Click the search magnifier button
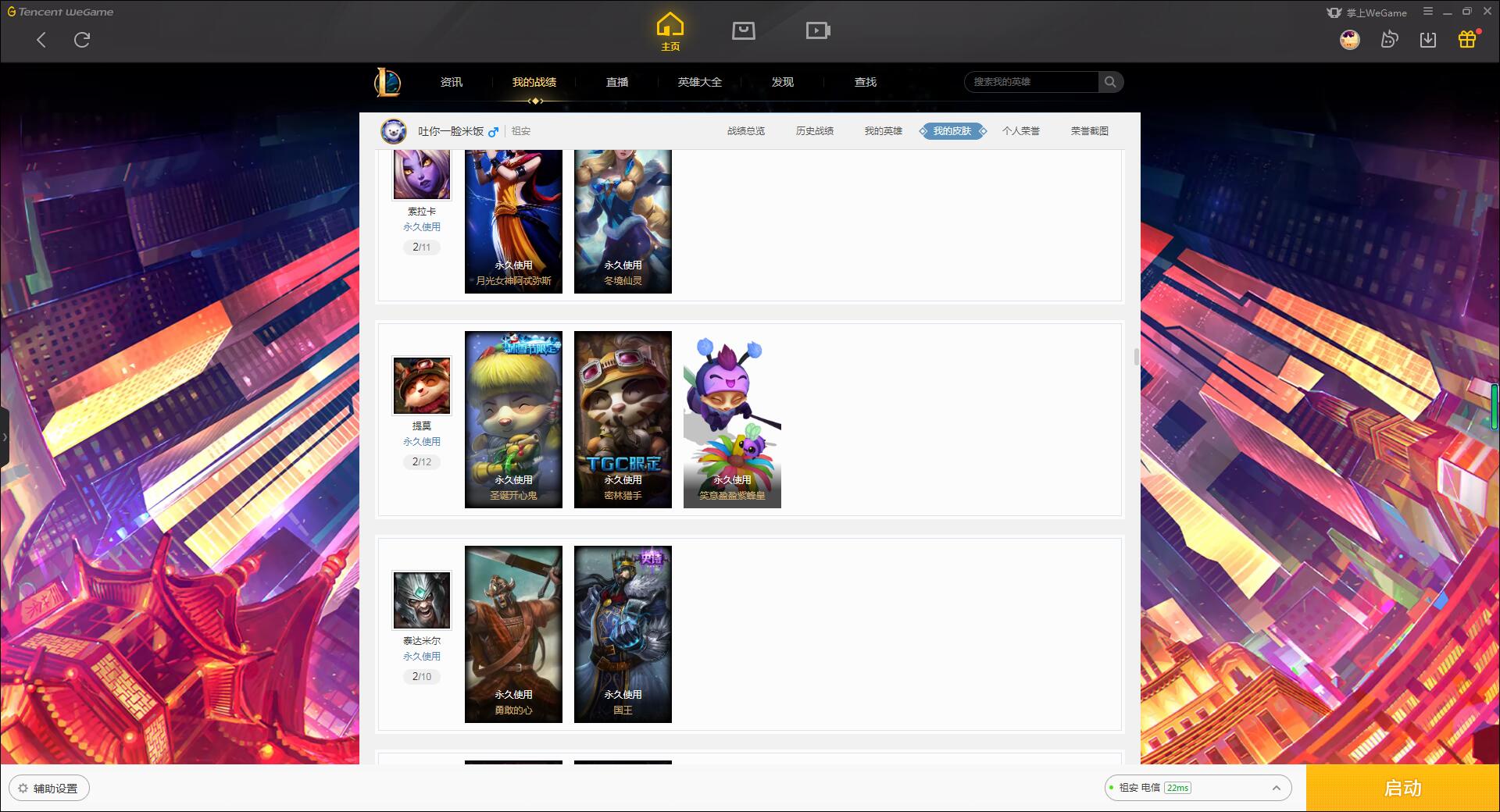Image resolution: width=1500 pixels, height=812 pixels. pos(1110,82)
